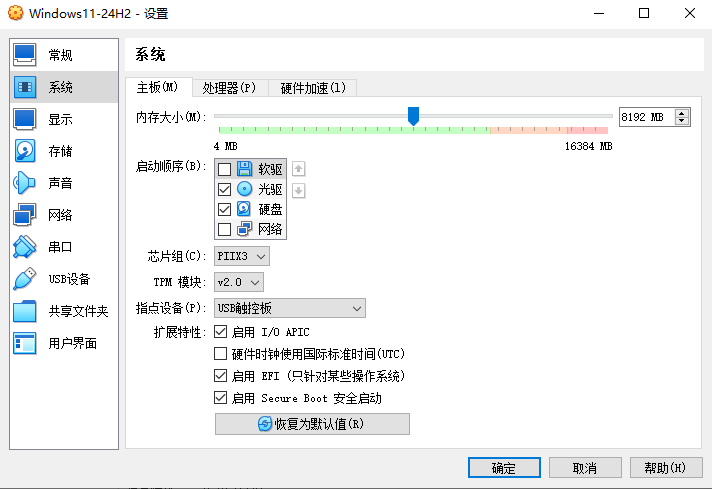The width and height of the screenshot is (712, 489).
Task: Minimize the settings window
Action: 599,13
